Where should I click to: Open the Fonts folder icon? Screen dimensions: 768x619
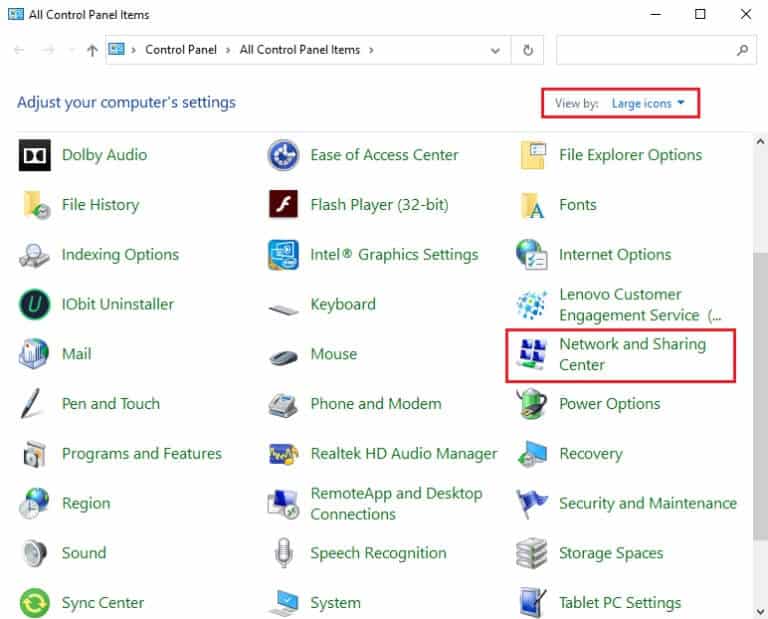(533, 205)
